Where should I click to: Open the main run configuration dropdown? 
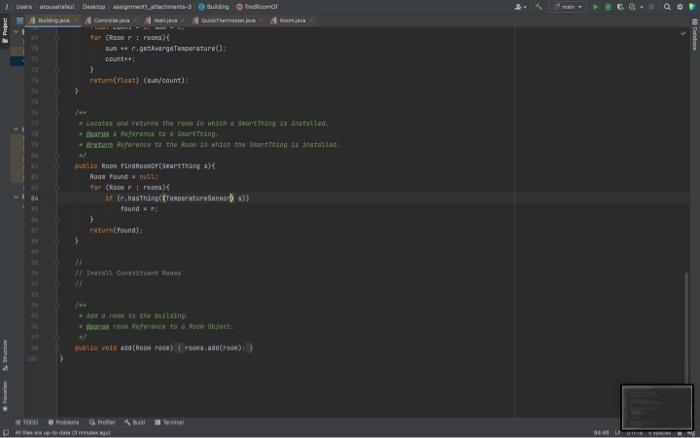click(x=568, y=7)
